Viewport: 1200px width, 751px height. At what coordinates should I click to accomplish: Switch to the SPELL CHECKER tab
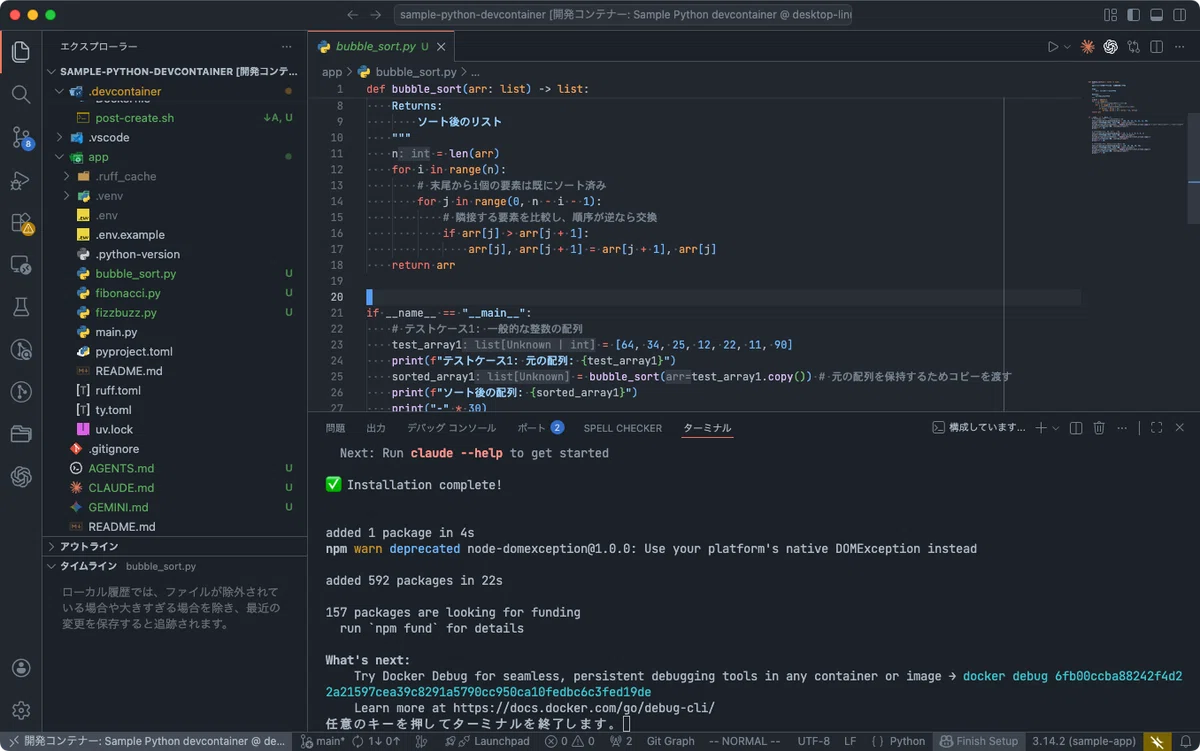click(x=623, y=428)
